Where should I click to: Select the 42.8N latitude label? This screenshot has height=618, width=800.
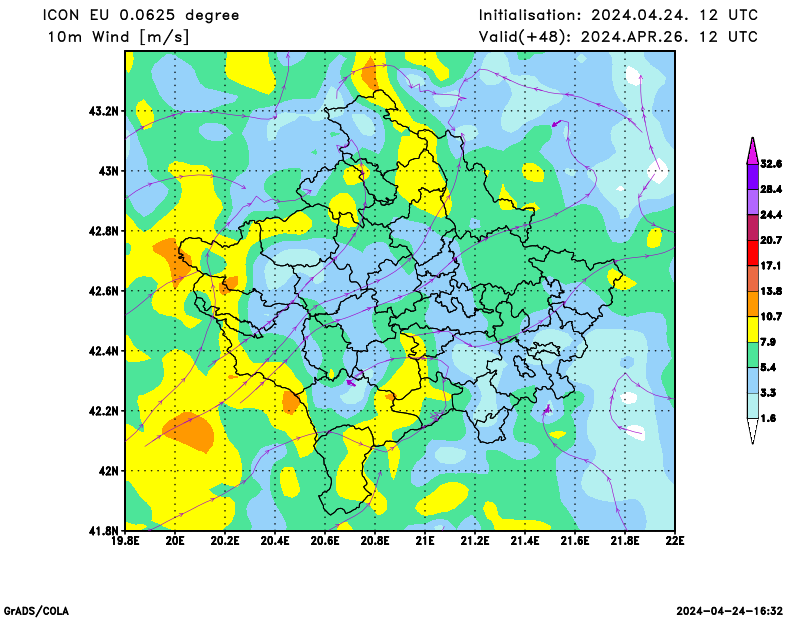tap(104, 231)
